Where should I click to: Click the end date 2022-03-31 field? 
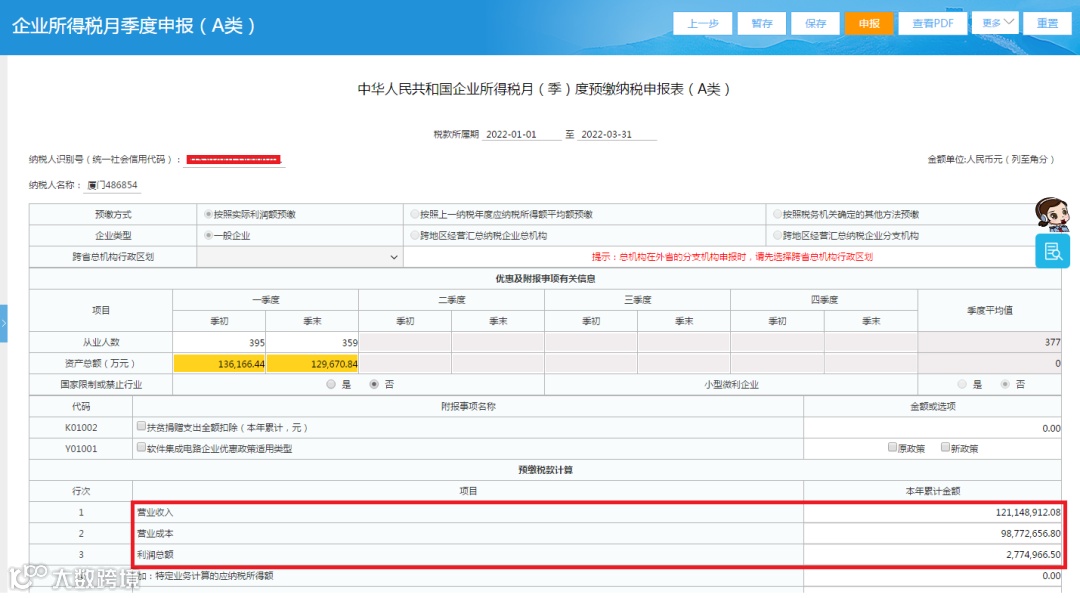pos(616,134)
